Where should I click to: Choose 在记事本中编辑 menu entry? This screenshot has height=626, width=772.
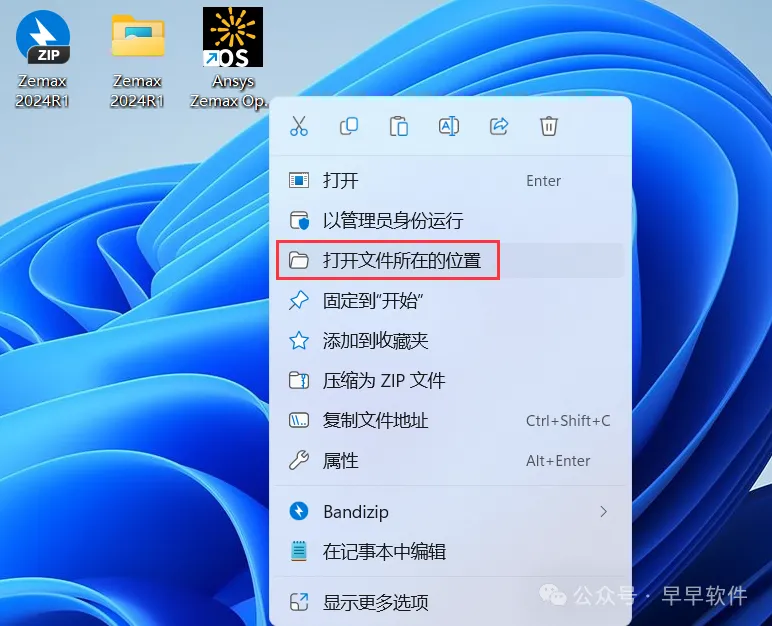click(450, 552)
